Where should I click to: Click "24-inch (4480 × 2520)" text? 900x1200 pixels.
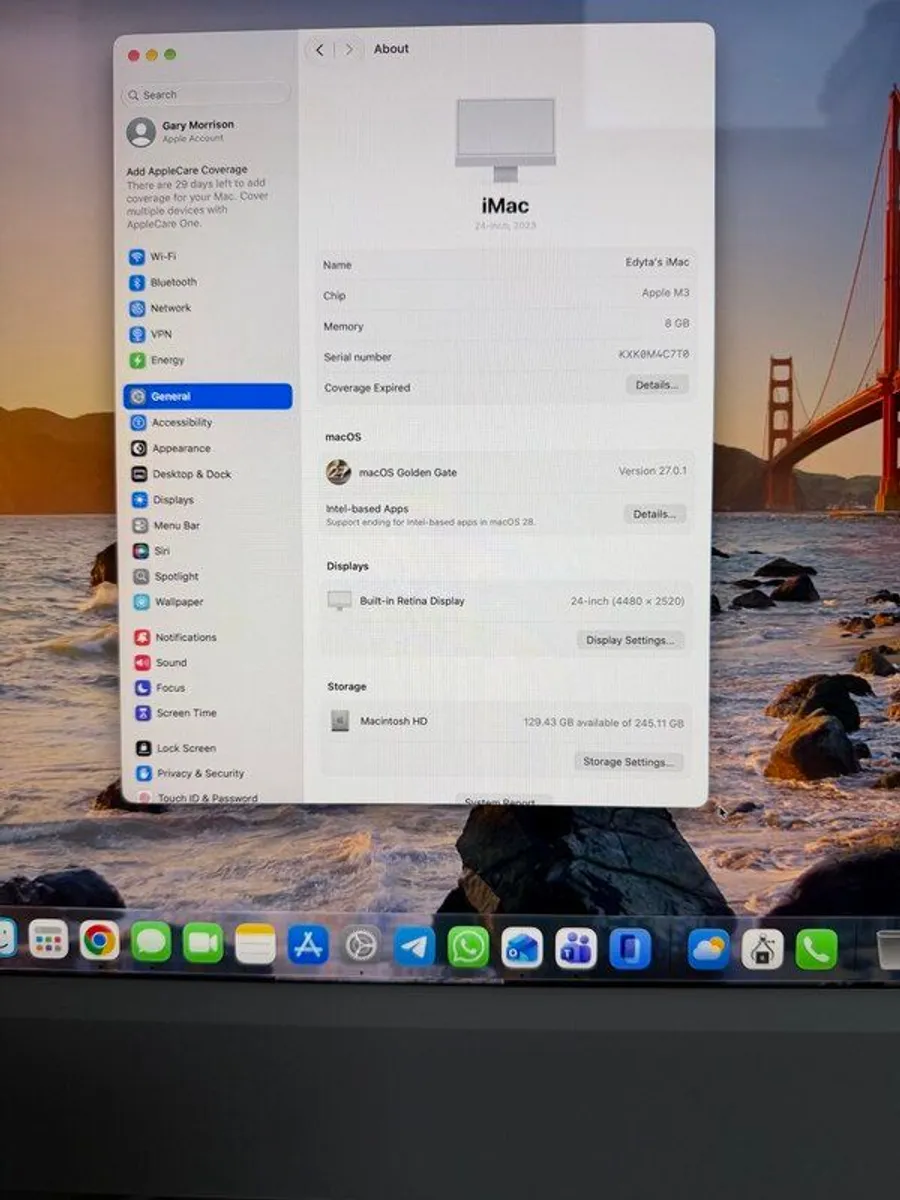(628, 601)
